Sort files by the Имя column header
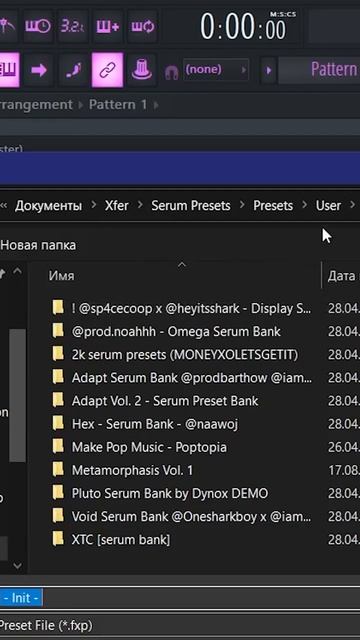360x640 pixels. coord(62,276)
